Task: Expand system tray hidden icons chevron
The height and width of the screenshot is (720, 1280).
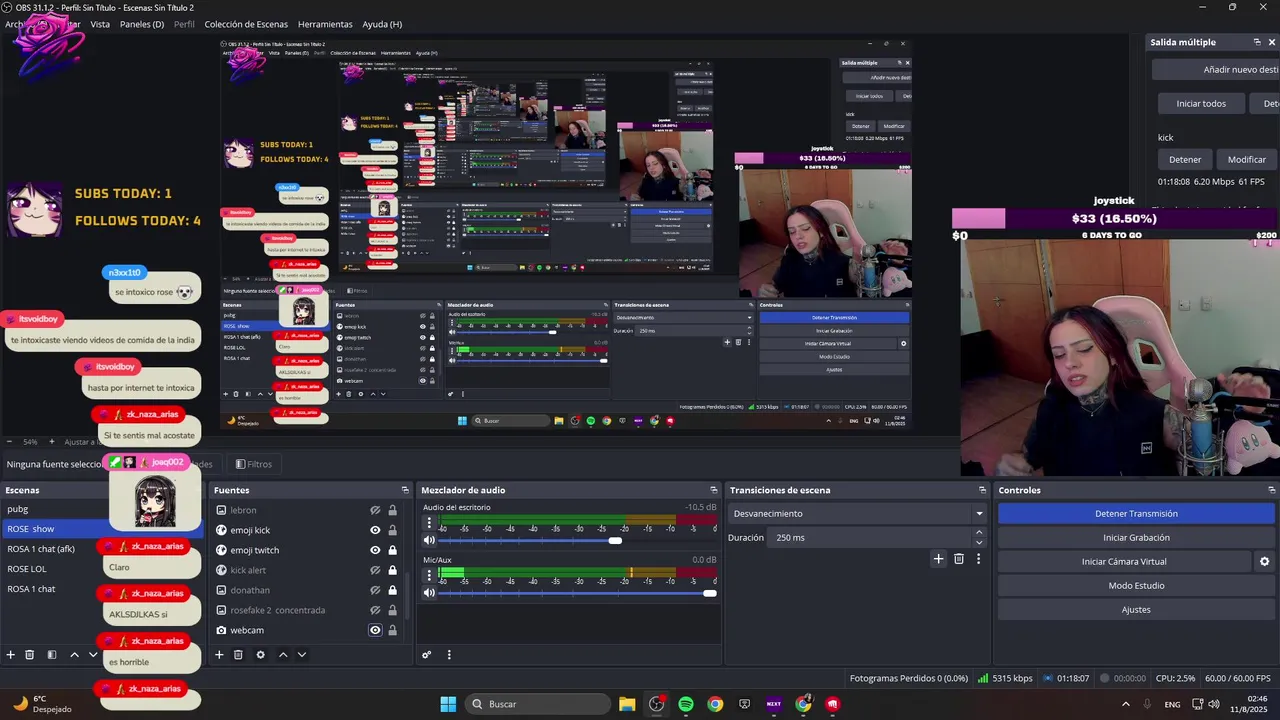Action: click(1126, 704)
